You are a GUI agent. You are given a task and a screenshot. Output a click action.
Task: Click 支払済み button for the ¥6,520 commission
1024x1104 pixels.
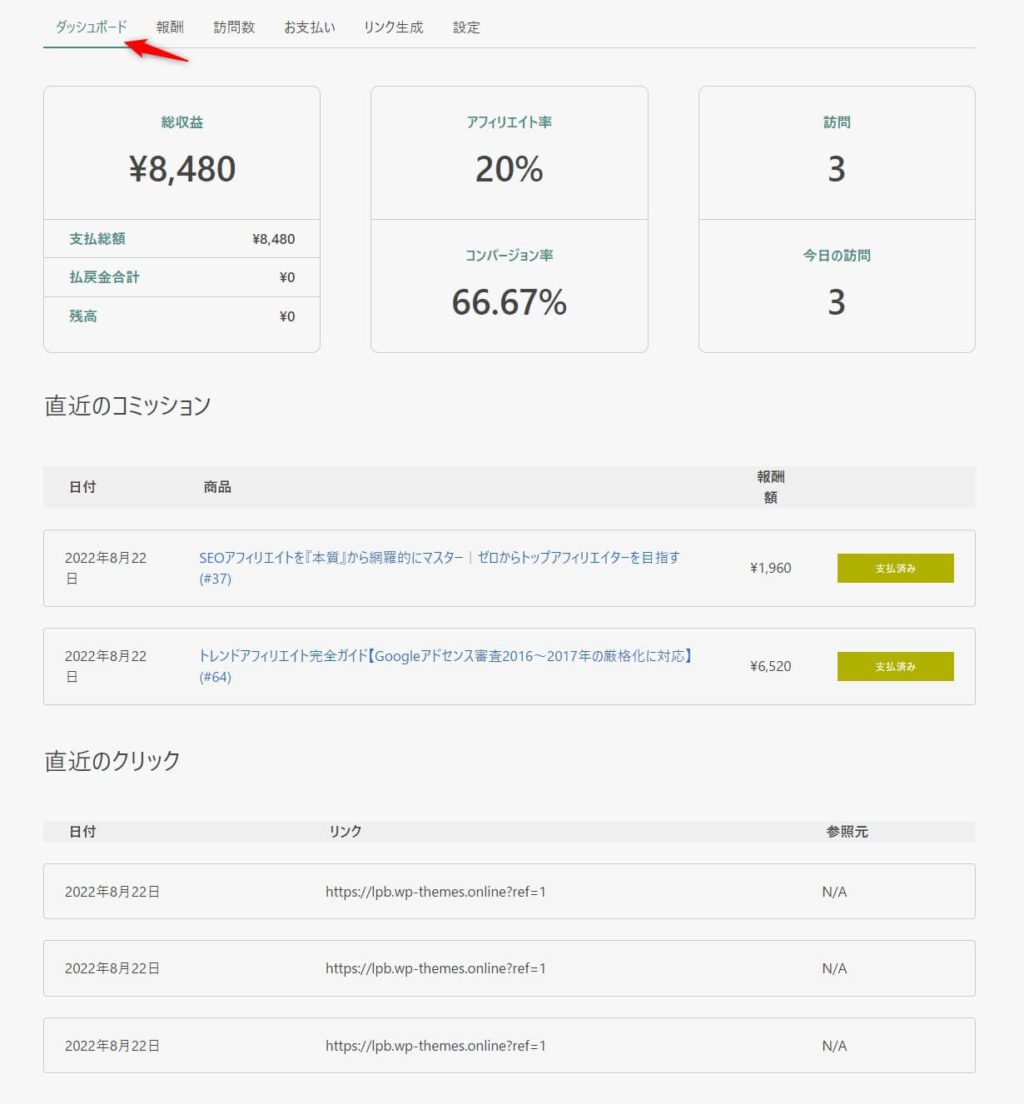[895, 666]
